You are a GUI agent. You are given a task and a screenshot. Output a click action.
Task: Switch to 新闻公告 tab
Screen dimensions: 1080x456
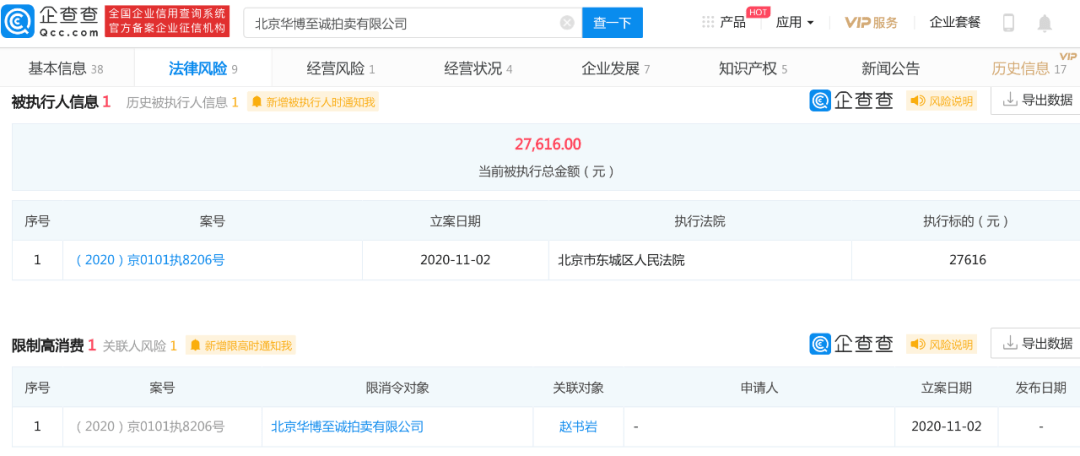click(891, 68)
